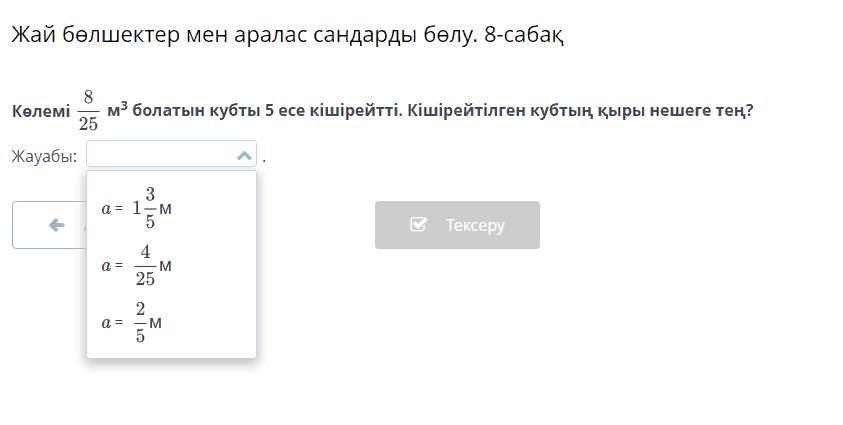Click the 8-сабақ lesson number text
Image resolution: width=843 pixels, height=425 pixels.
point(524,35)
